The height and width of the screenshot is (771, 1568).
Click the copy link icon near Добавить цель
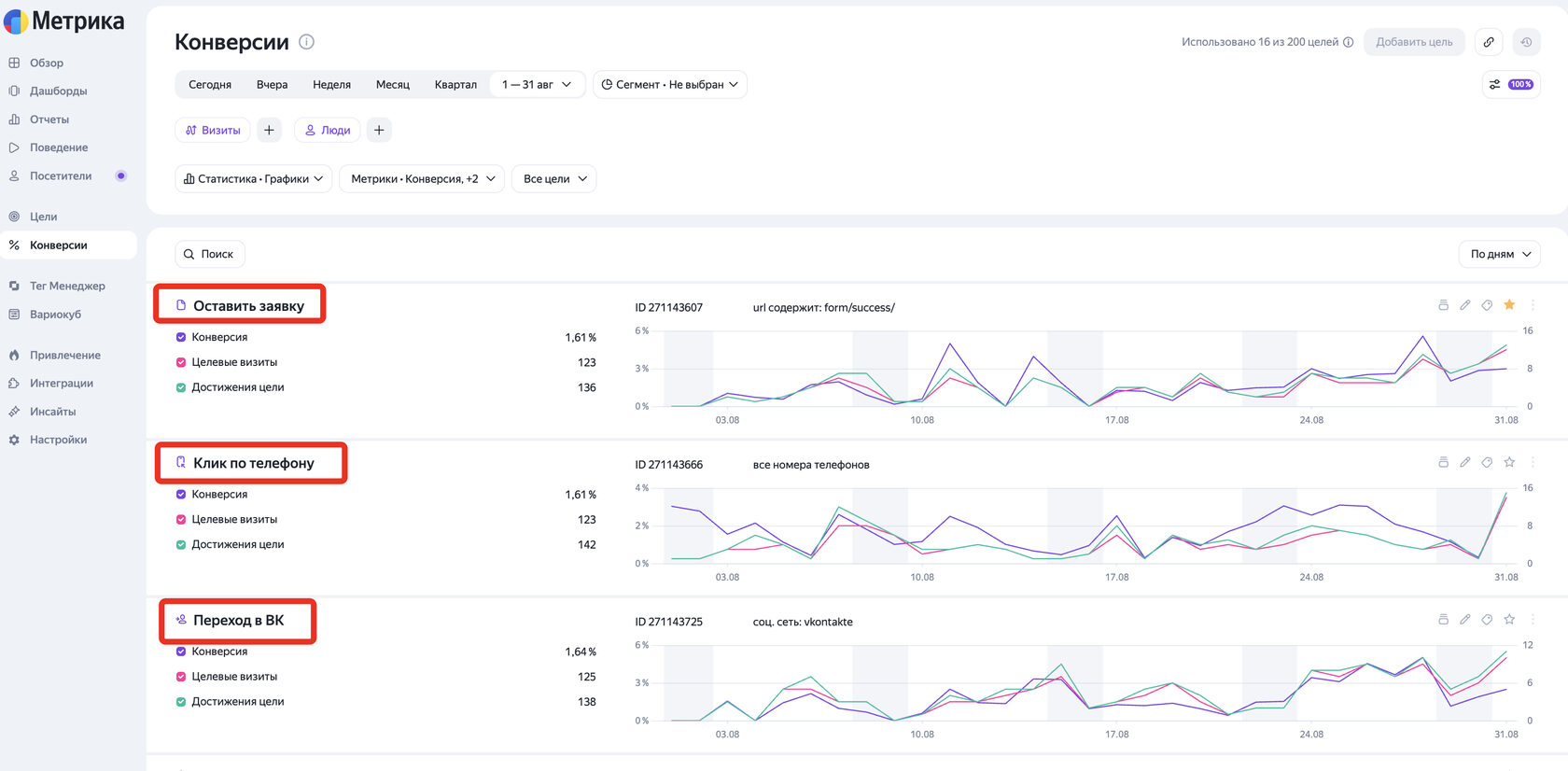(1489, 42)
